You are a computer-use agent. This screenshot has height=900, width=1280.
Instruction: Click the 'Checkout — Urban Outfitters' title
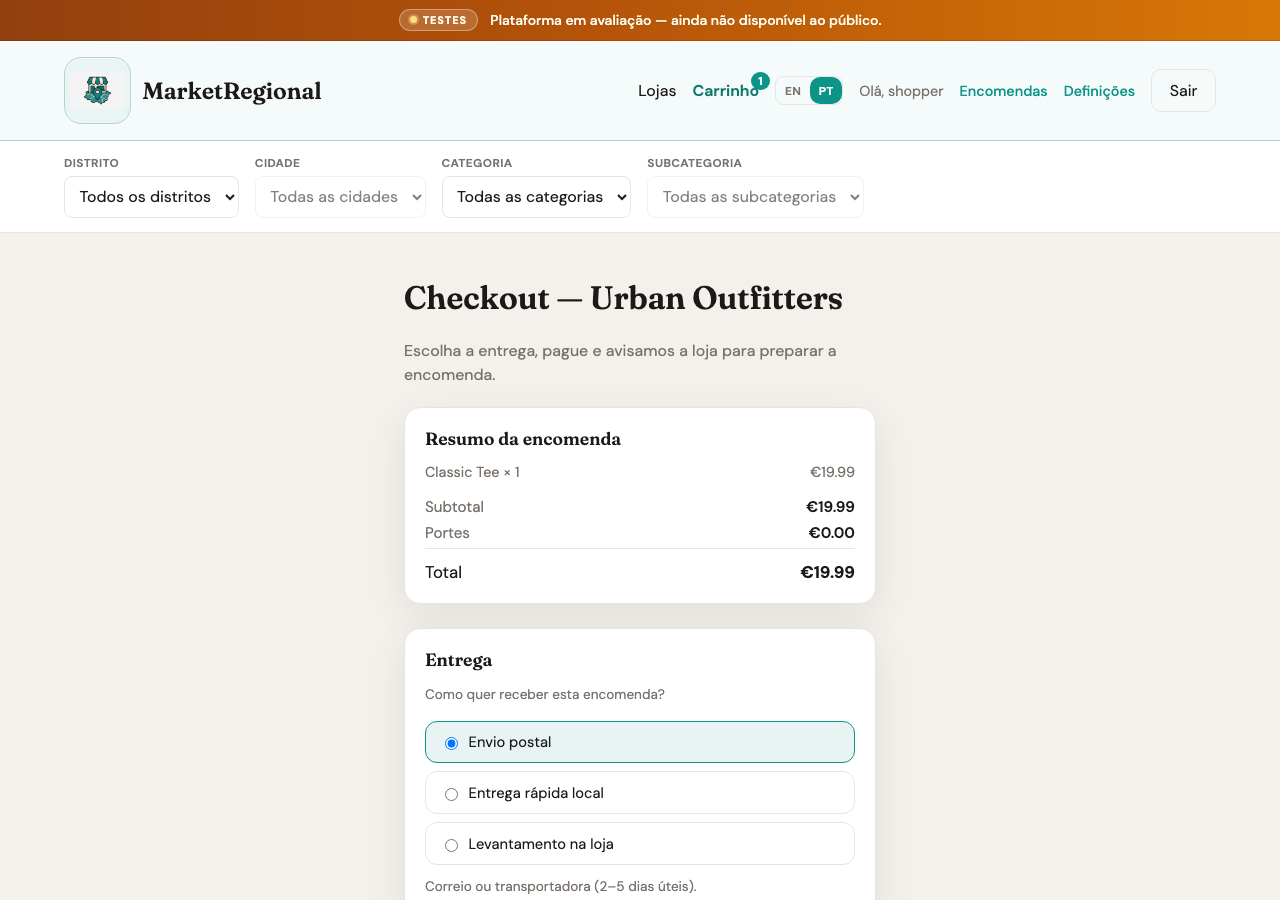click(x=623, y=298)
